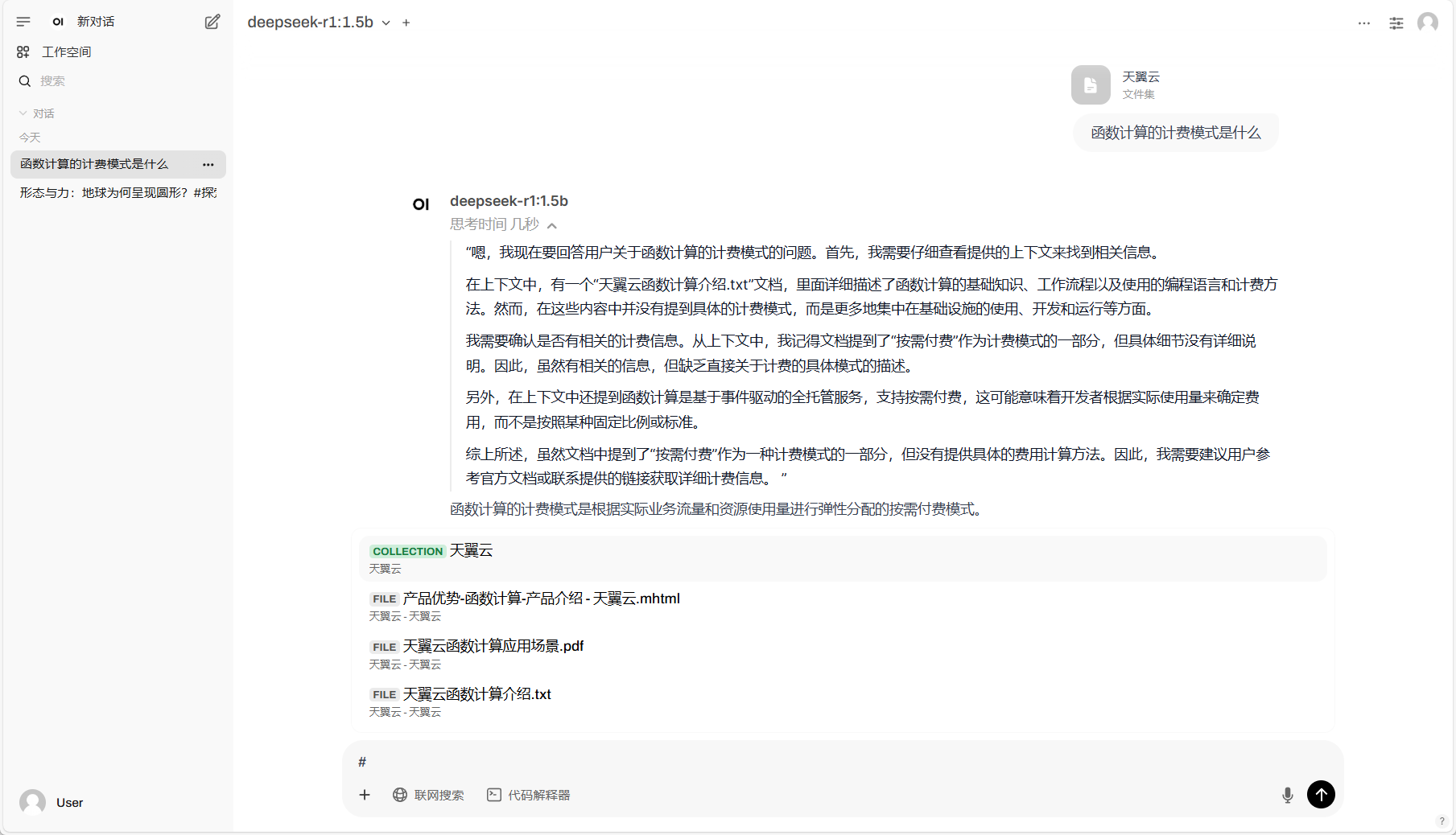1456x835 pixels.
Task: Toggle 联网搜索 web search
Action: pyautogui.click(x=428, y=795)
